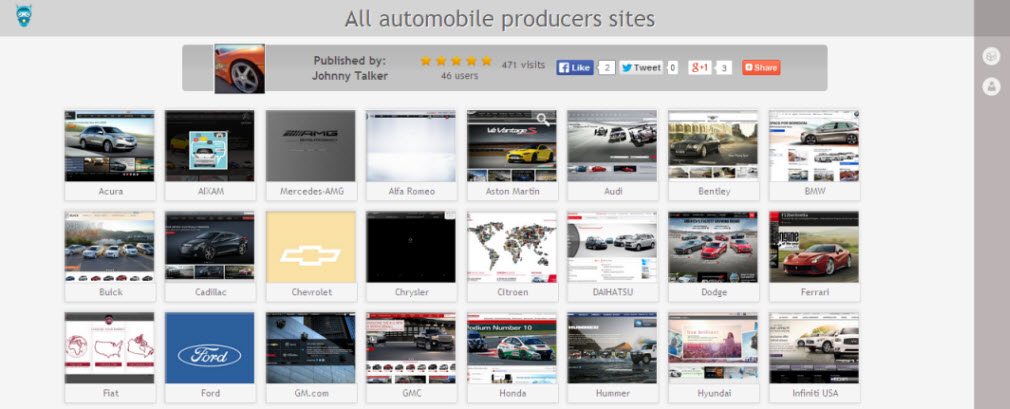The width and height of the screenshot is (1010, 409).
Task: Click the BMW label link
Action: coord(814,191)
